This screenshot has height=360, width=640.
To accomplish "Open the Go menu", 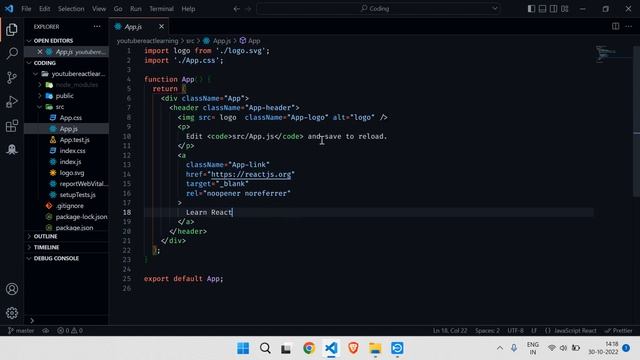I will click(118, 9).
